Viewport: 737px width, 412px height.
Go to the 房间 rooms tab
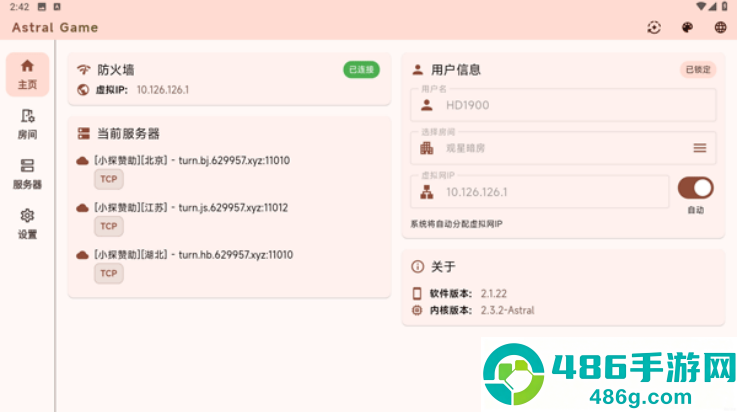pos(27,124)
